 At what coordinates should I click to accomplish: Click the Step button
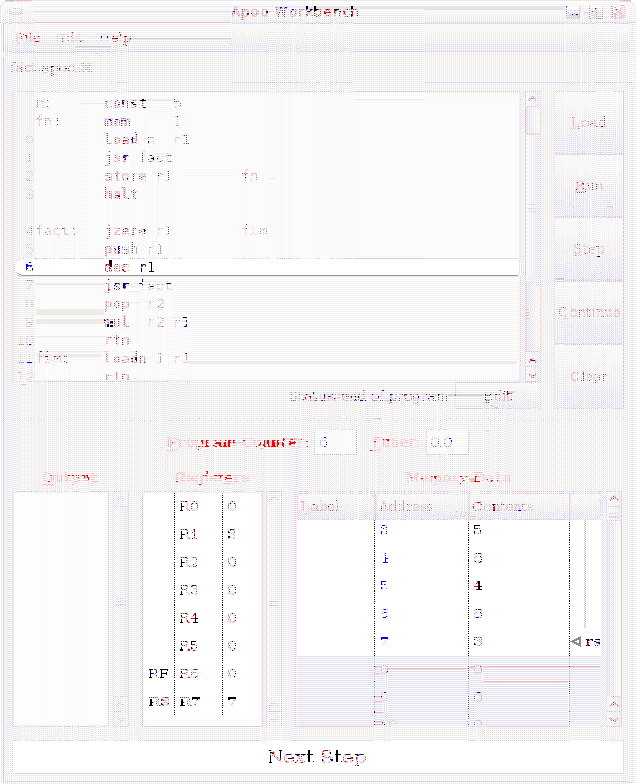(x=588, y=249)
